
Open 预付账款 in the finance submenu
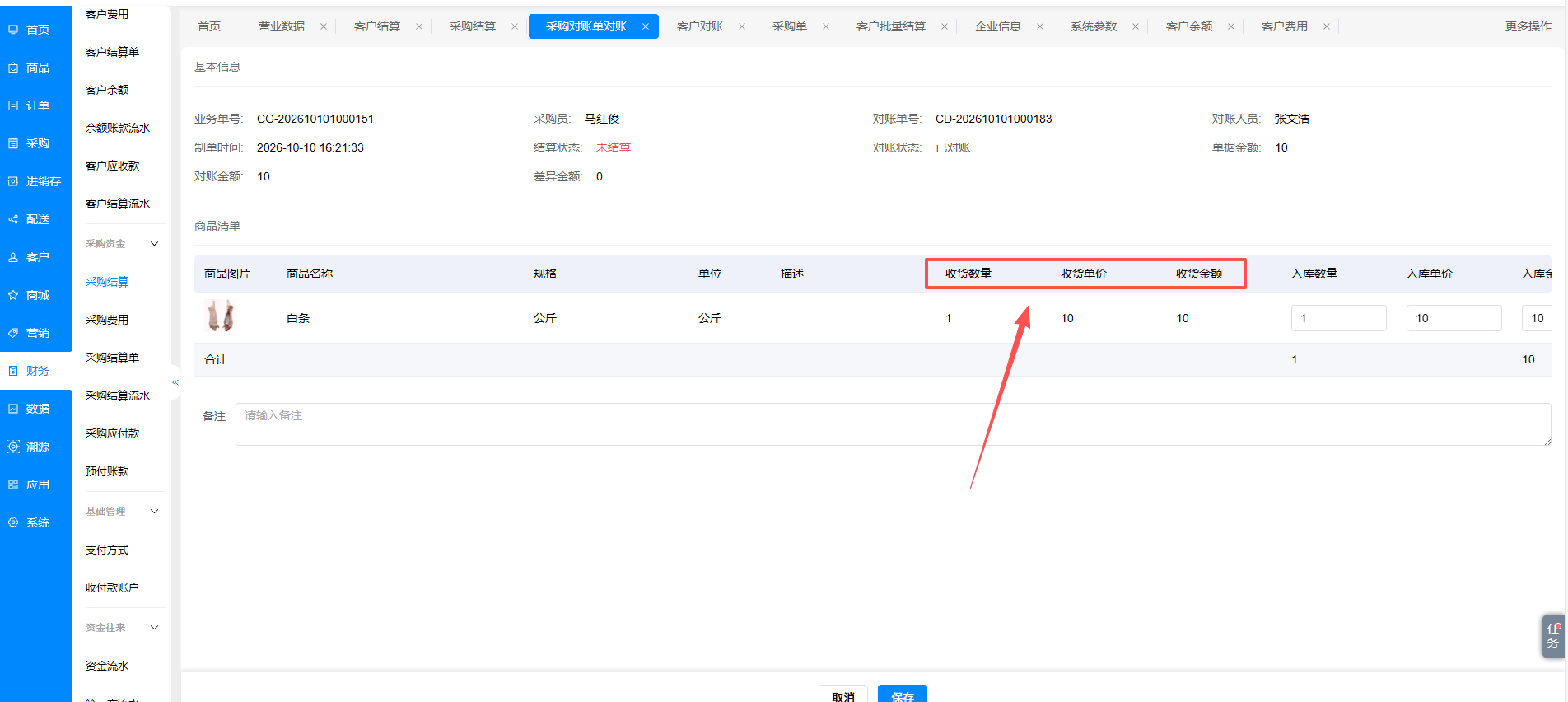point(107,471)
